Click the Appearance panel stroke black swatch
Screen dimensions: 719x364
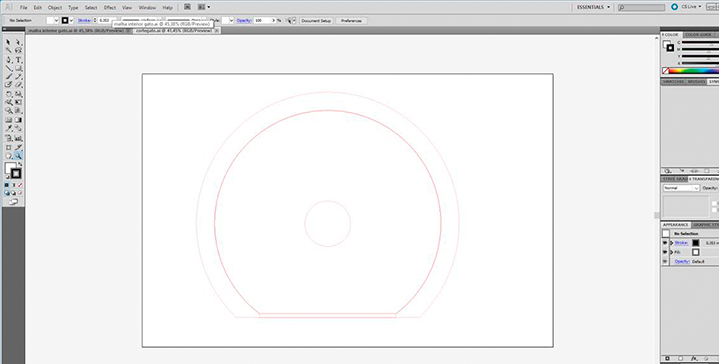[696, 243]
